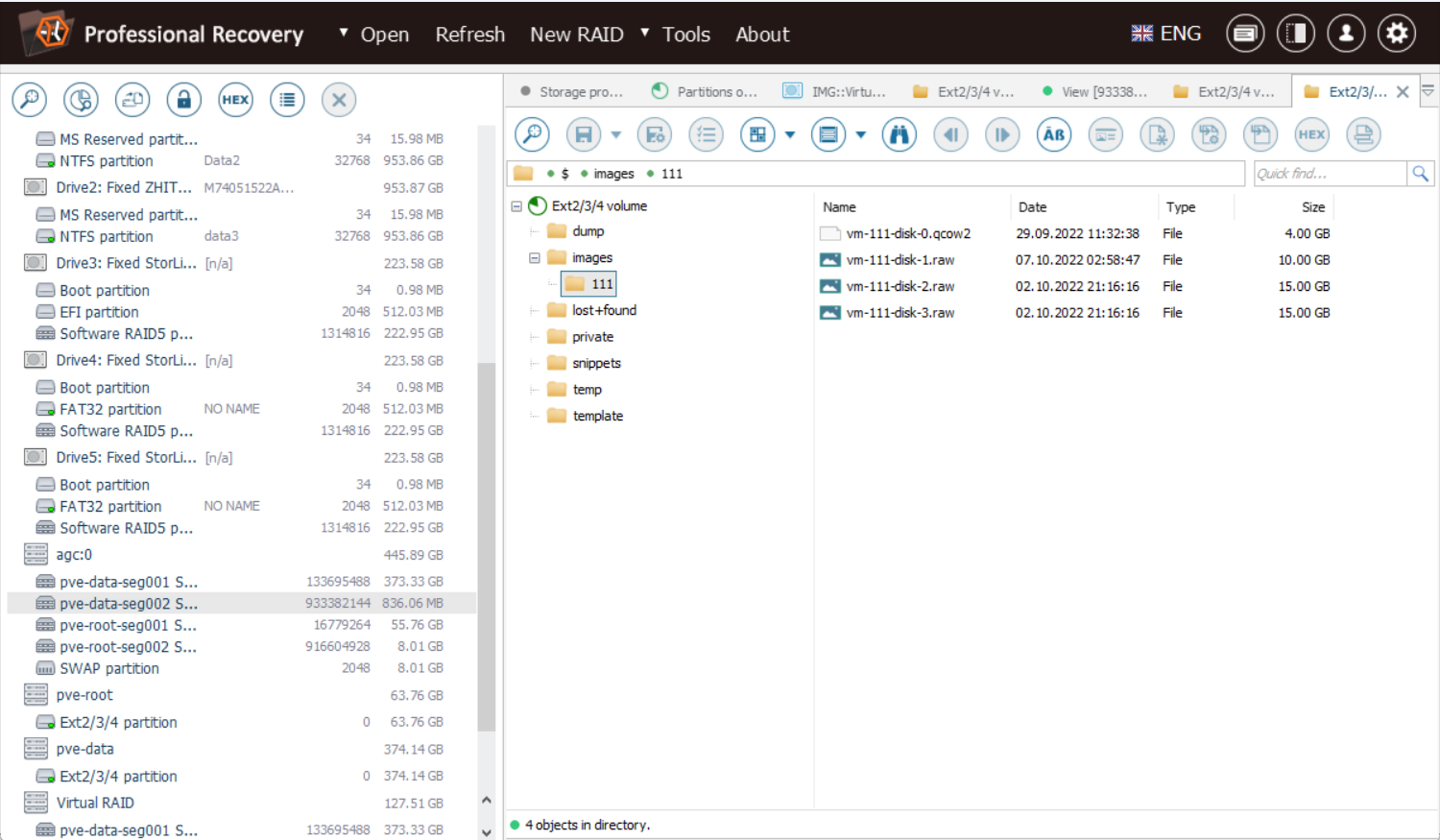Open the view mode dropdown arrow
The height and width of the screenshot is (840, 1440).
click(x=790, y=134)
